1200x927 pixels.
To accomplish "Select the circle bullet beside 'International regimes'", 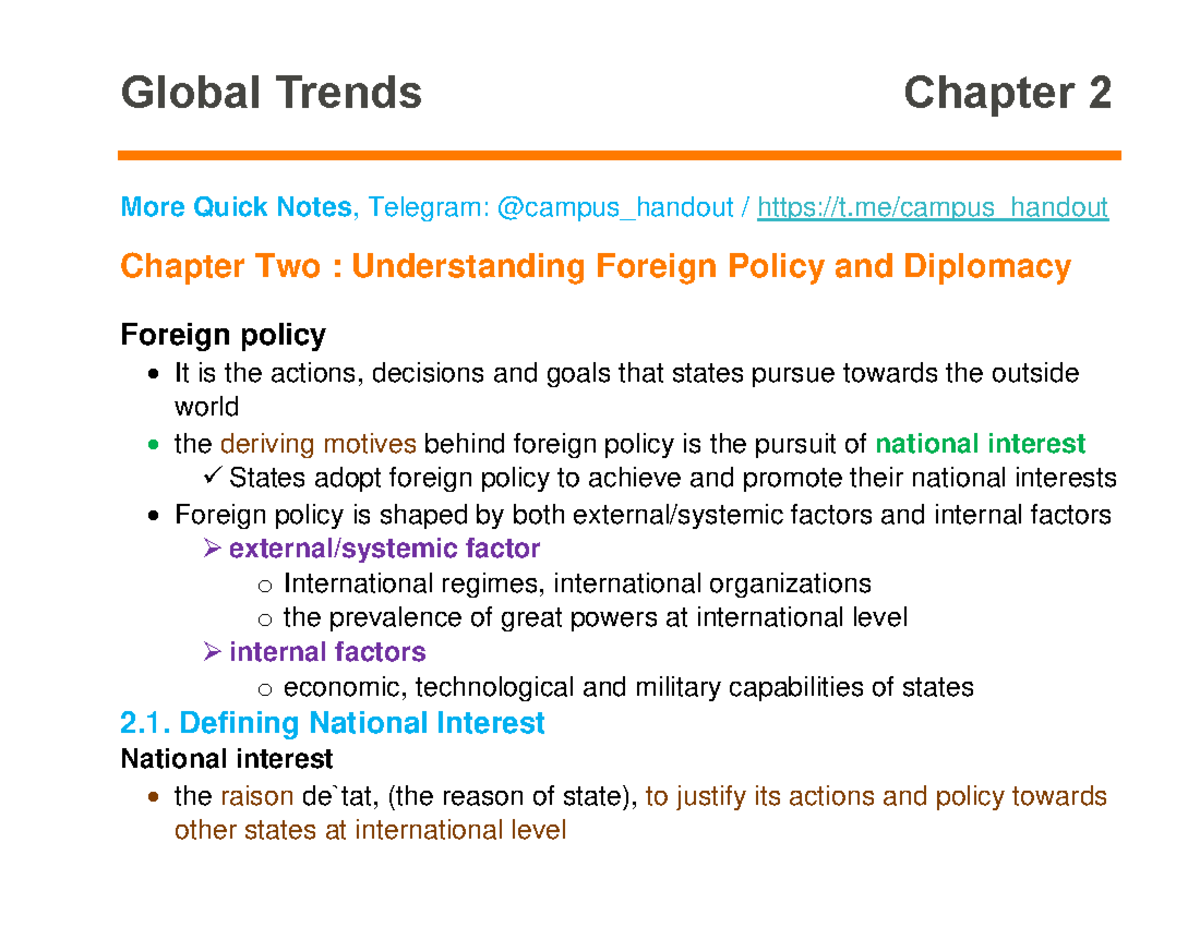I will (x=265, y=583).
